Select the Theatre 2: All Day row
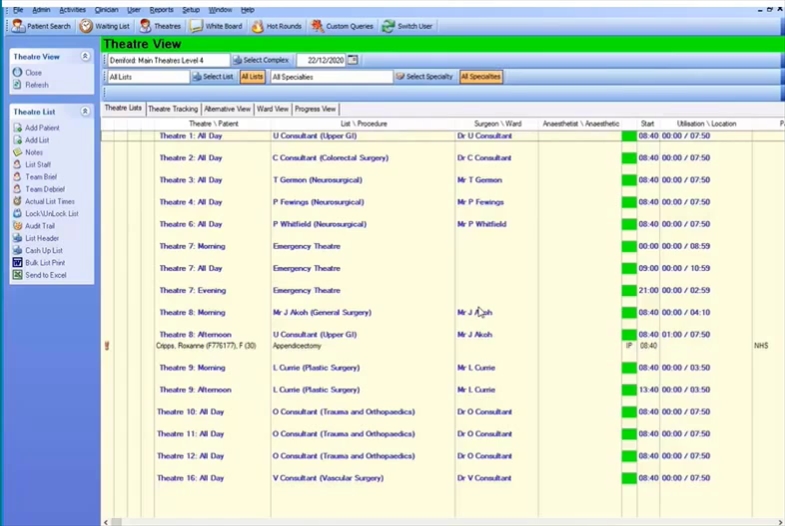 (442, 158)
